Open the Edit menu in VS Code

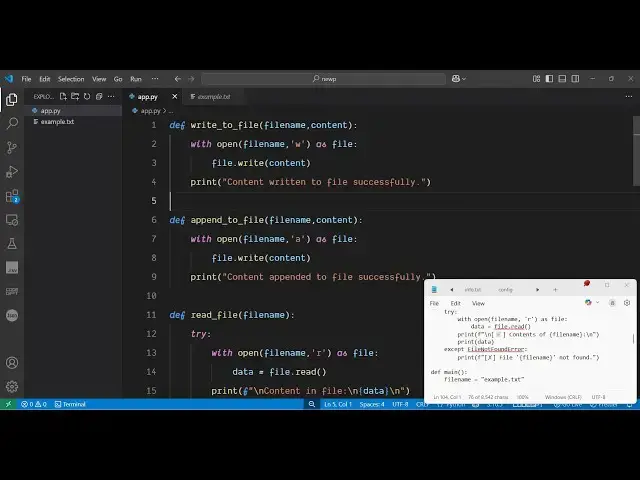(44, 79)
